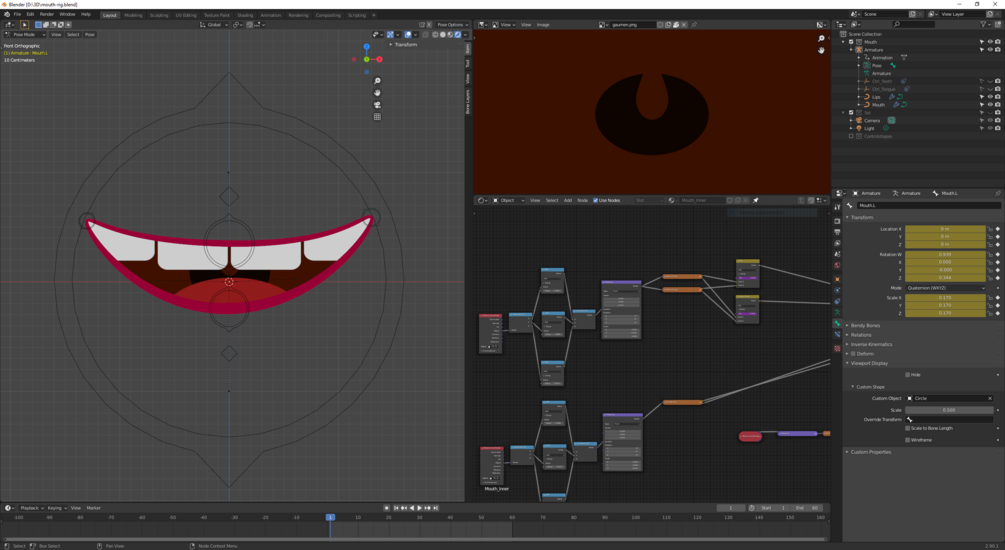Open the Pose Mode dropdown

click(x=26, y=34)
